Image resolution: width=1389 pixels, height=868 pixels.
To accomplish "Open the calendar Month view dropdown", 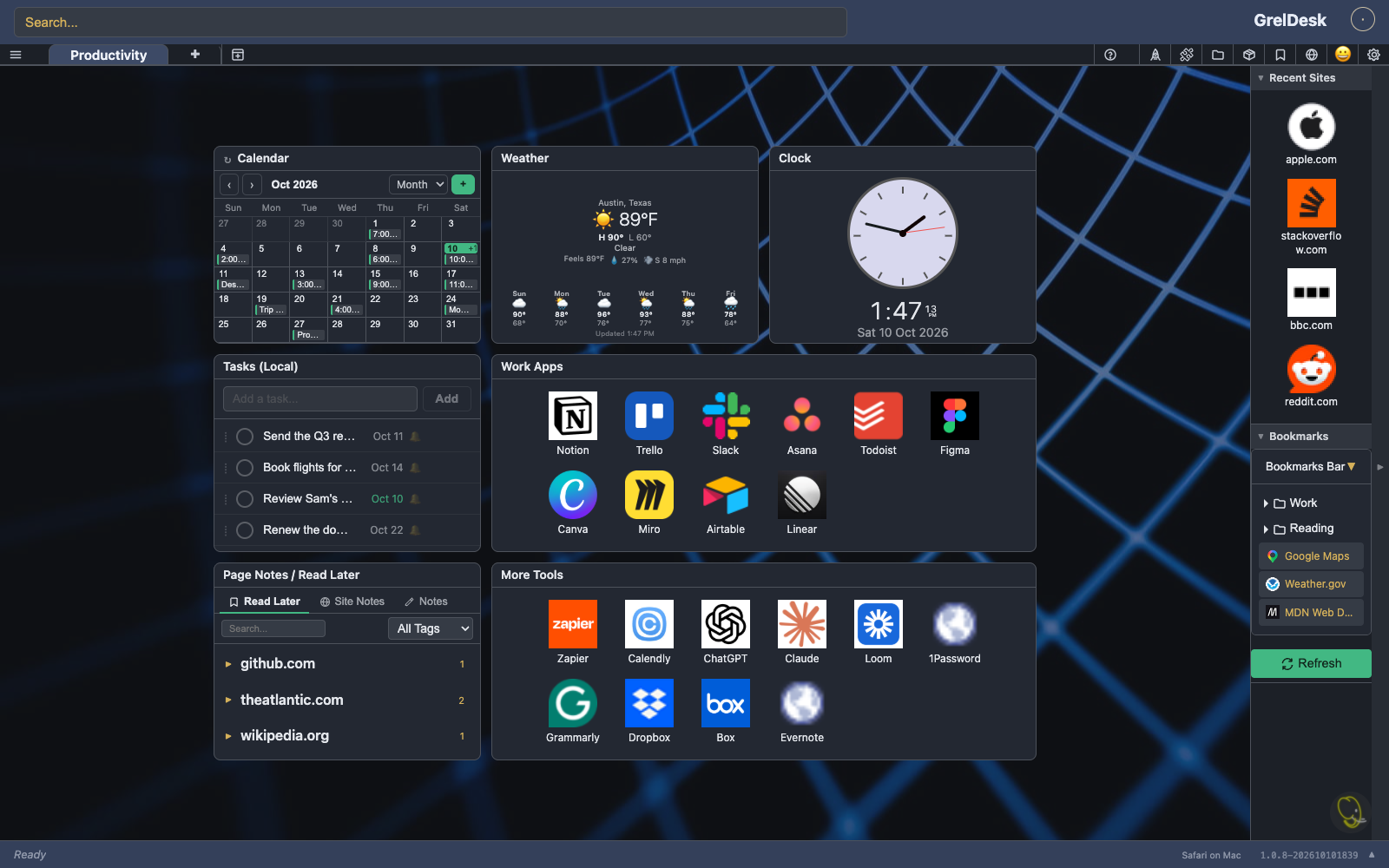I will coord(418,184).
